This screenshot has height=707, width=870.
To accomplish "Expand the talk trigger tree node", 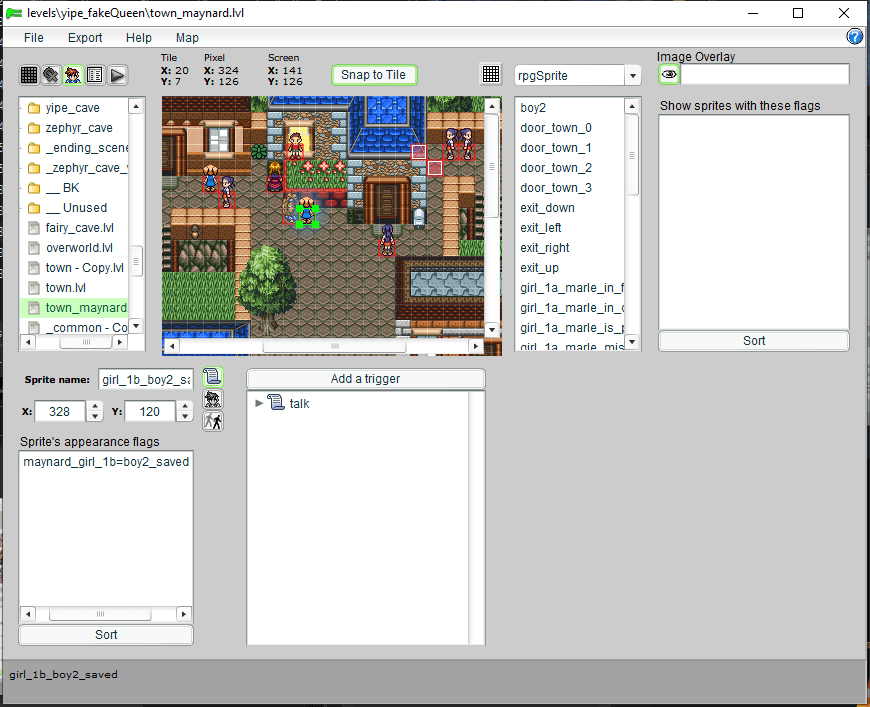I will [x=260, y=403].
